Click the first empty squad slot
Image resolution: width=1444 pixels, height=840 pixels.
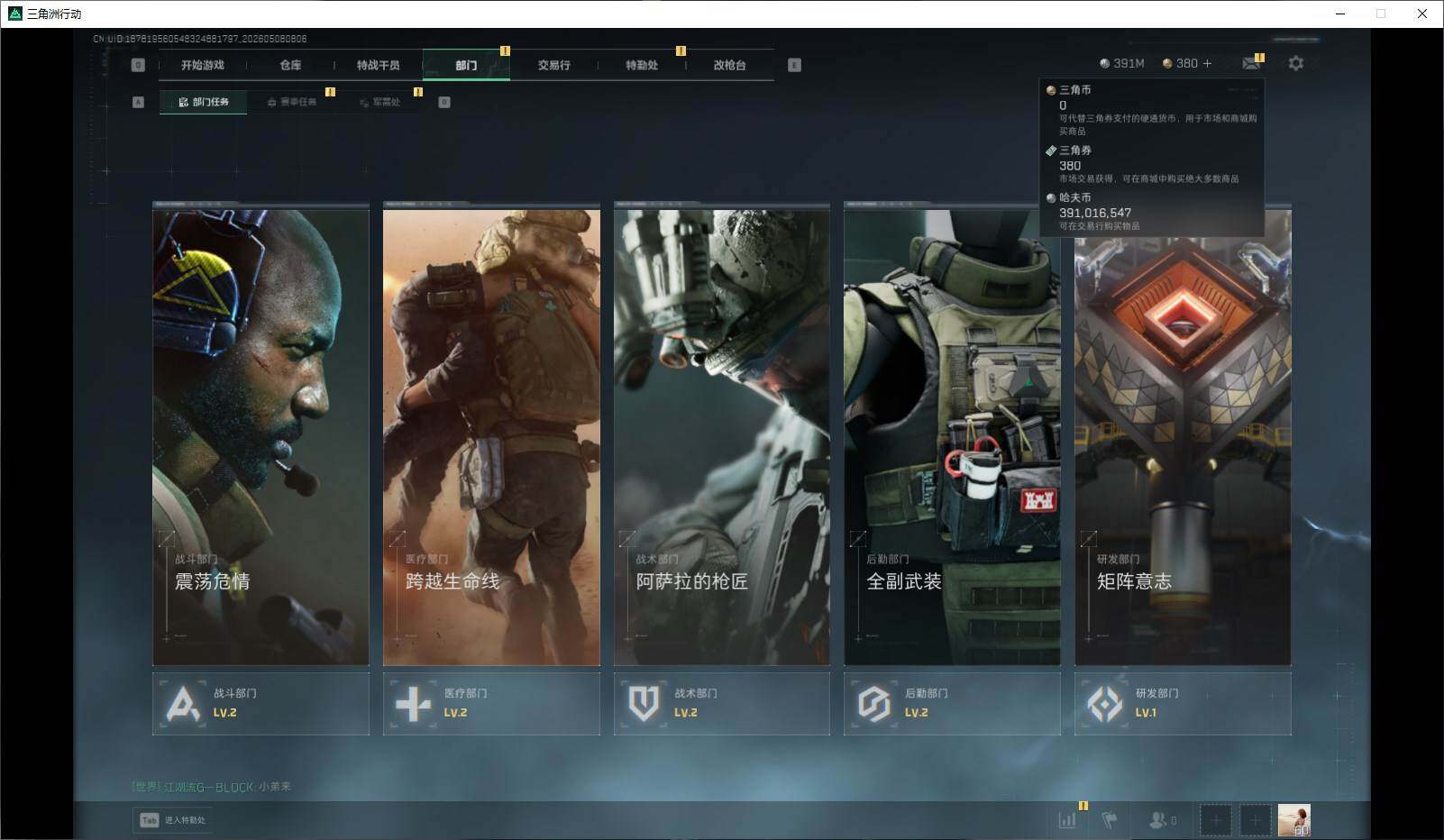pos(1215,820)
